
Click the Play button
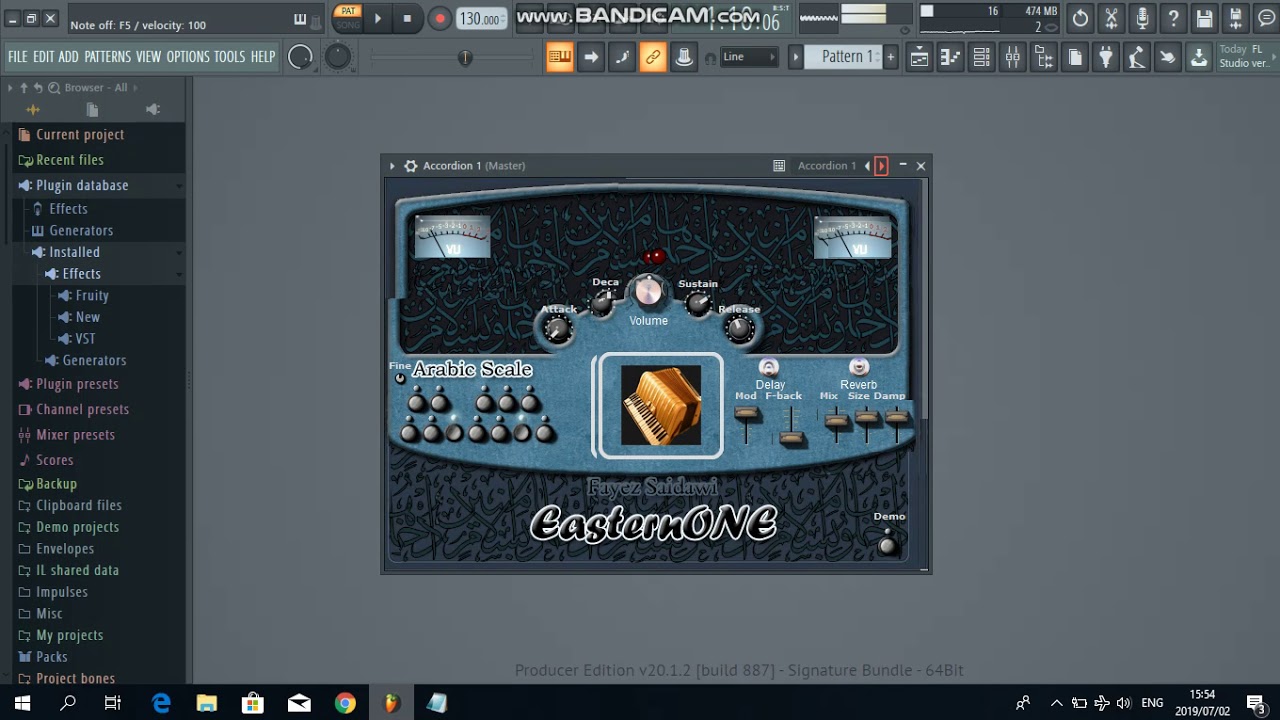pos(377,18)
